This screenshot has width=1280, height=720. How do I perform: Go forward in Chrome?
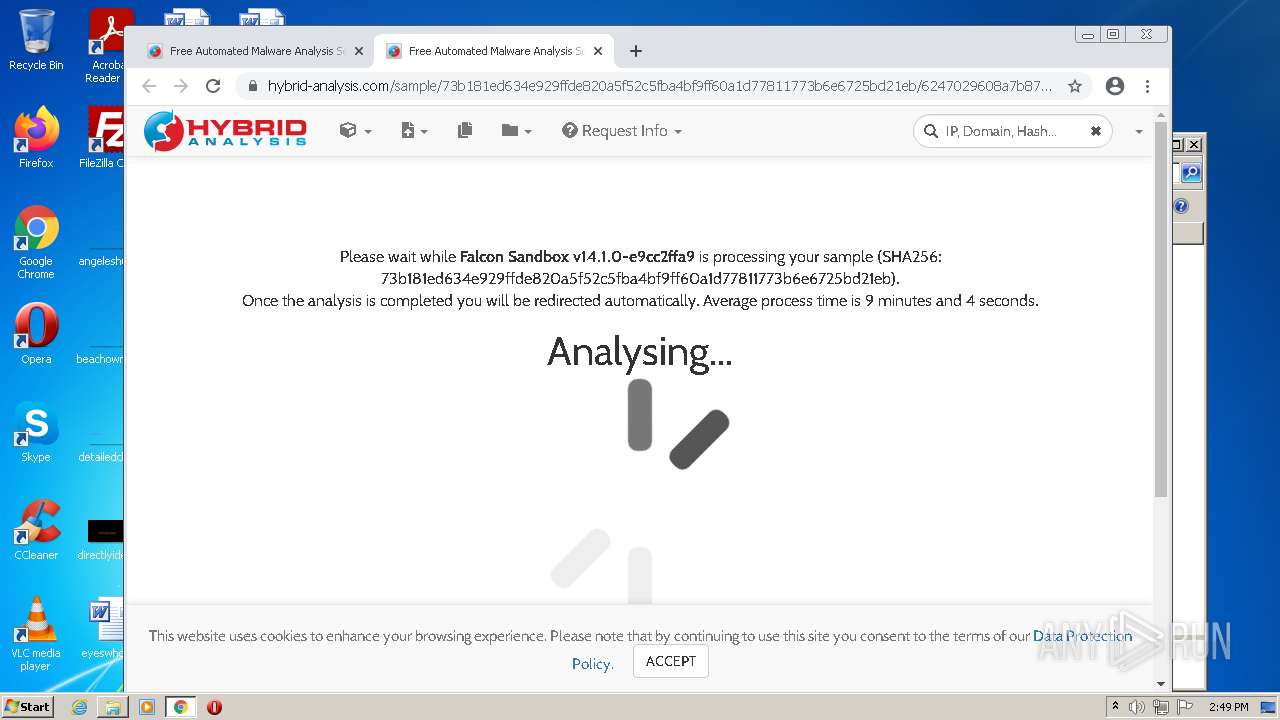coord(181,86)
